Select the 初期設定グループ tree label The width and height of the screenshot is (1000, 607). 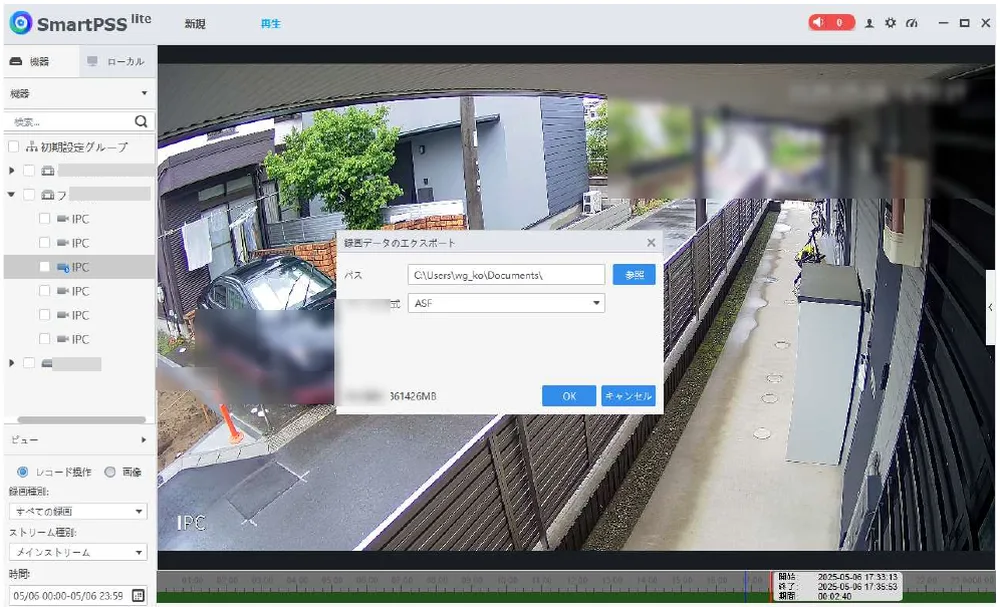coord(84,147)
